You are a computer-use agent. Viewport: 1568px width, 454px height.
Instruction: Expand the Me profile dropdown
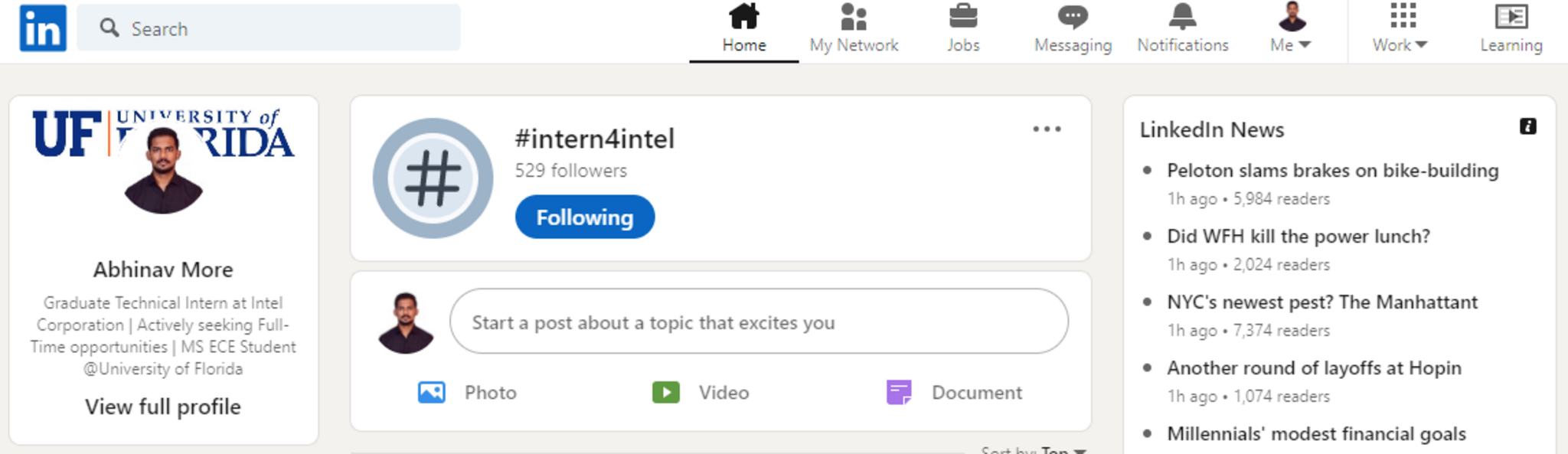click(x=1291, y=44)
